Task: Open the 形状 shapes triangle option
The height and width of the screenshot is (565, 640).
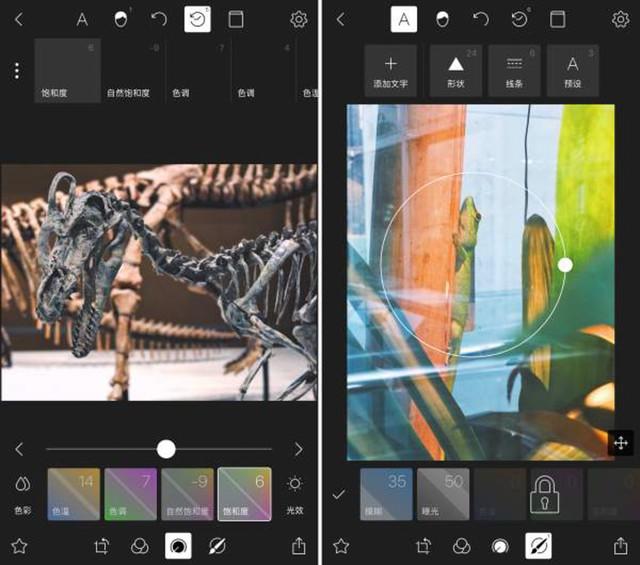Action: coord(456,71)
